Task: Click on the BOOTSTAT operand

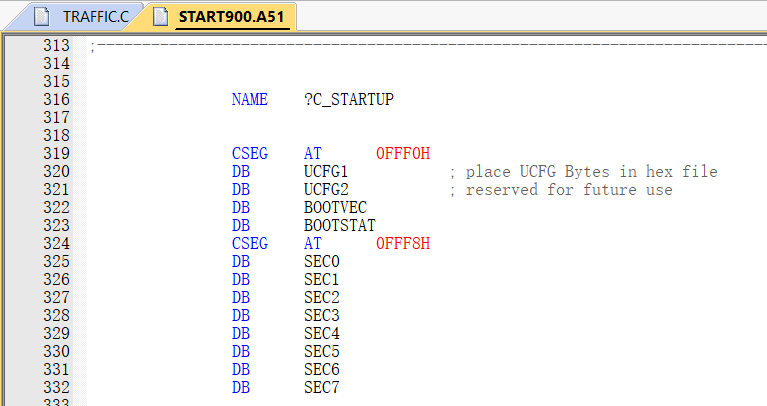Action: [339, 226]
